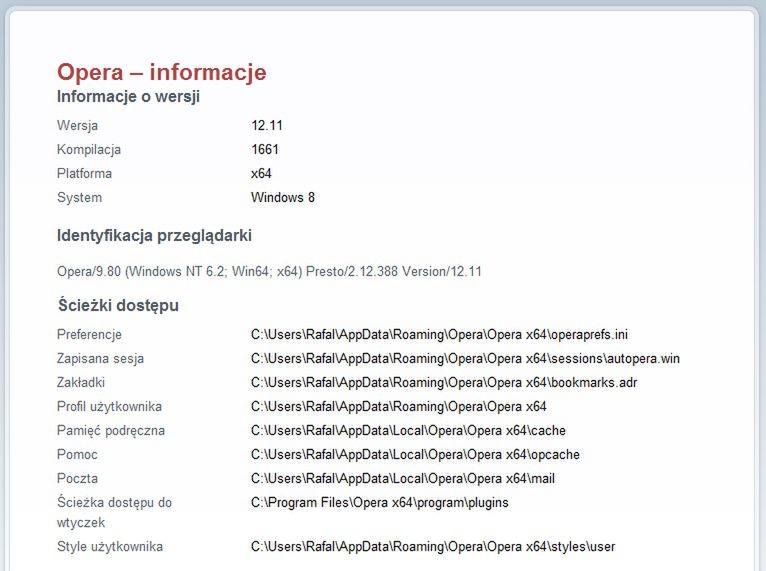Screen dimensions: 766x571
Task: Select platform value x64
Action: point(261,173)
